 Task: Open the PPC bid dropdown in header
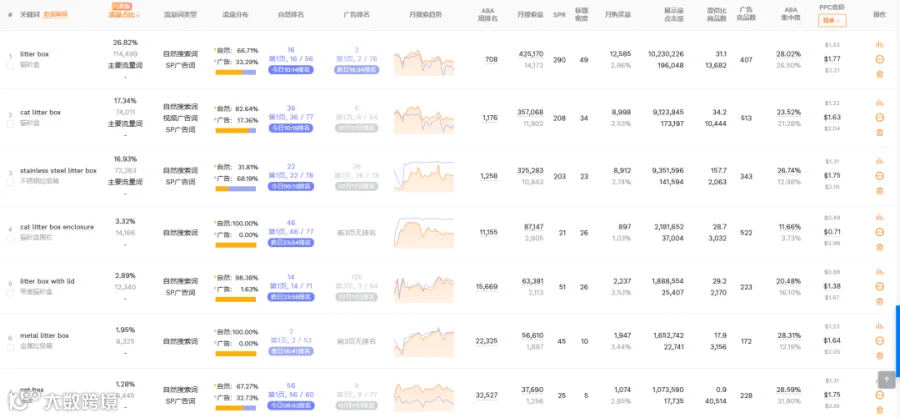click(x=832, y=21)
